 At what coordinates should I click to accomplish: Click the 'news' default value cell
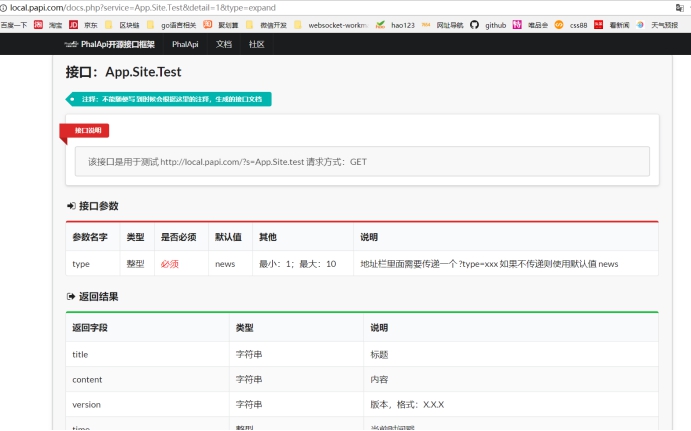click(225, 264)
